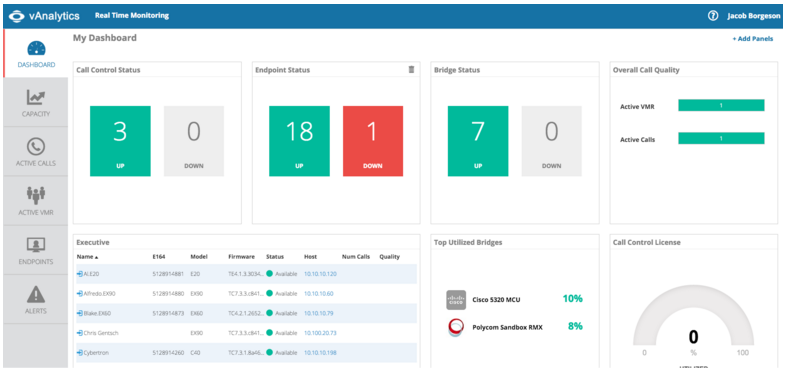Click Bridge Status 7 UP tile

coord(478,141)
